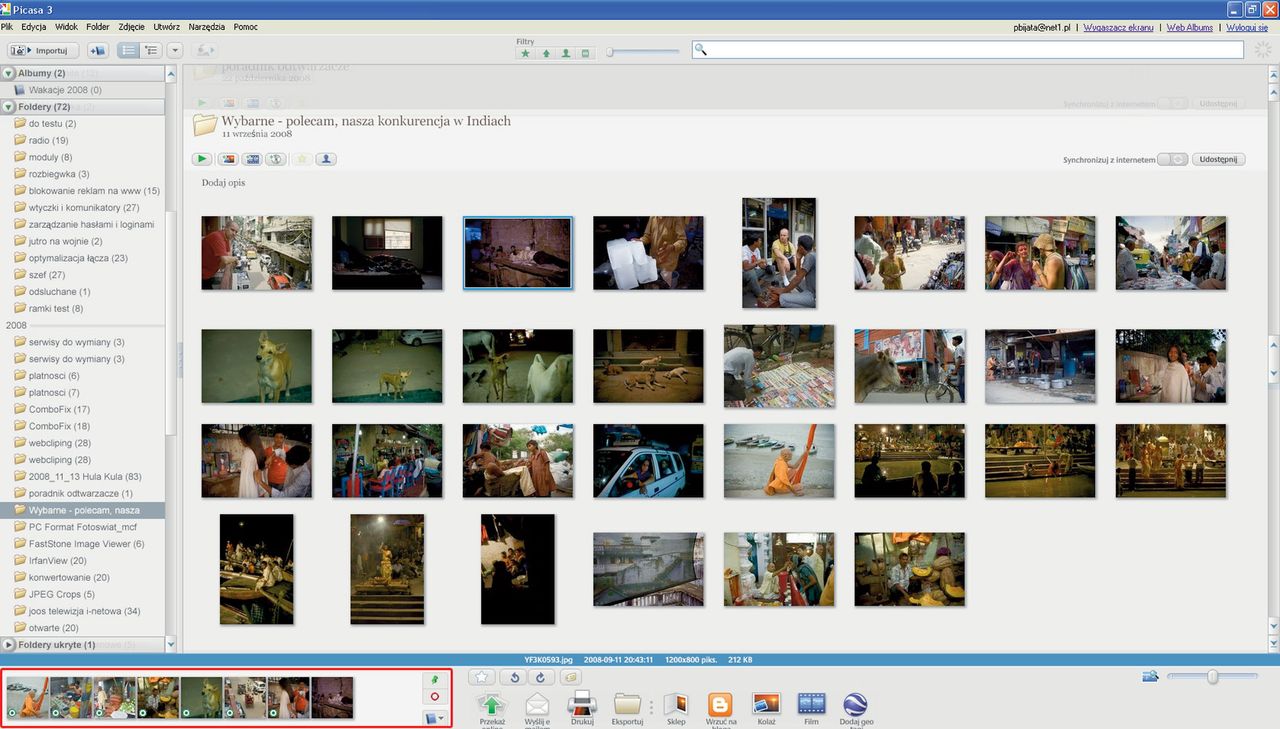Select the IrfanView (20) folder
This screenshot has width=1280, height=729.
(x=57, y=561)
